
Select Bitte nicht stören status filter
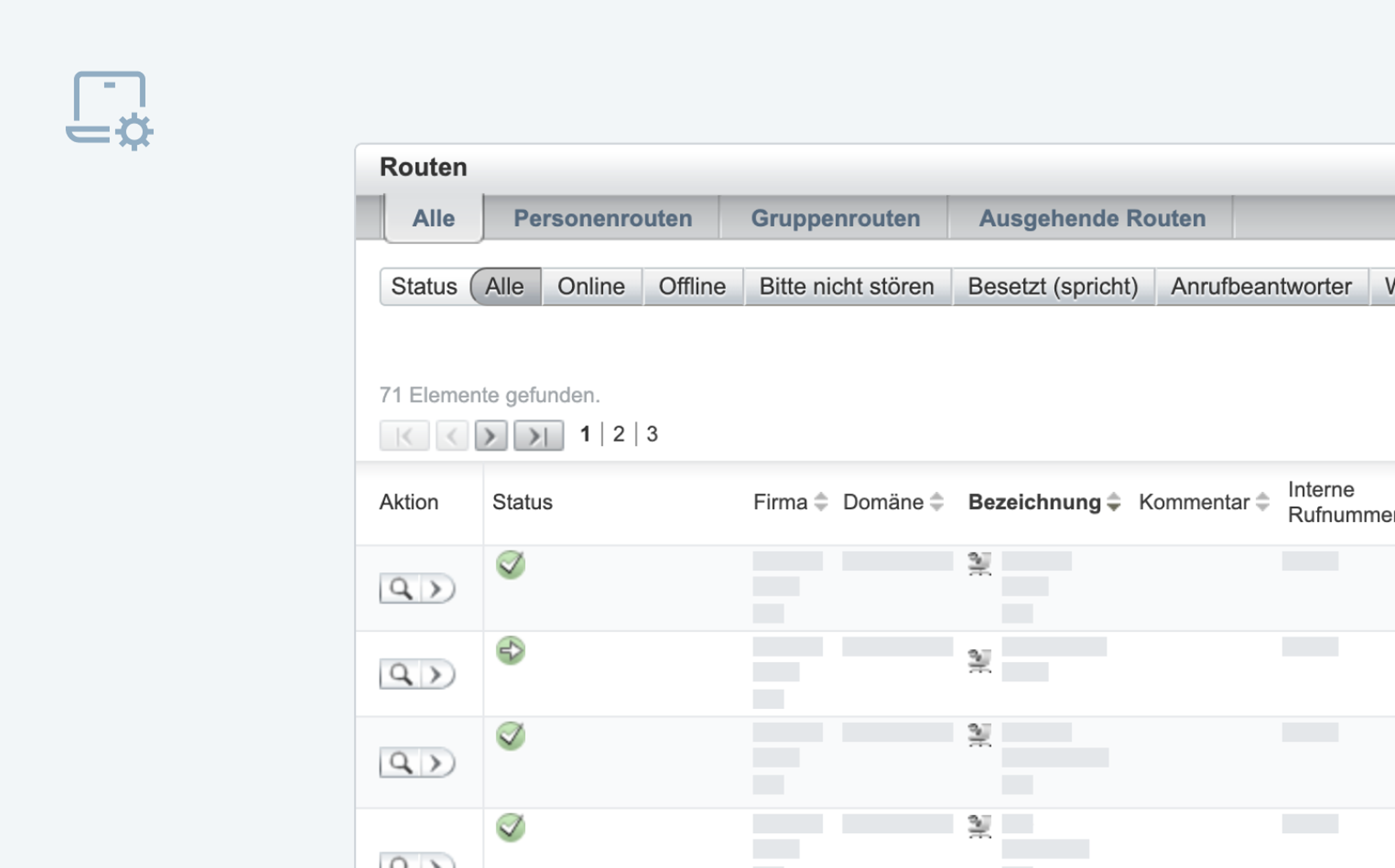[x=846, y=286]
